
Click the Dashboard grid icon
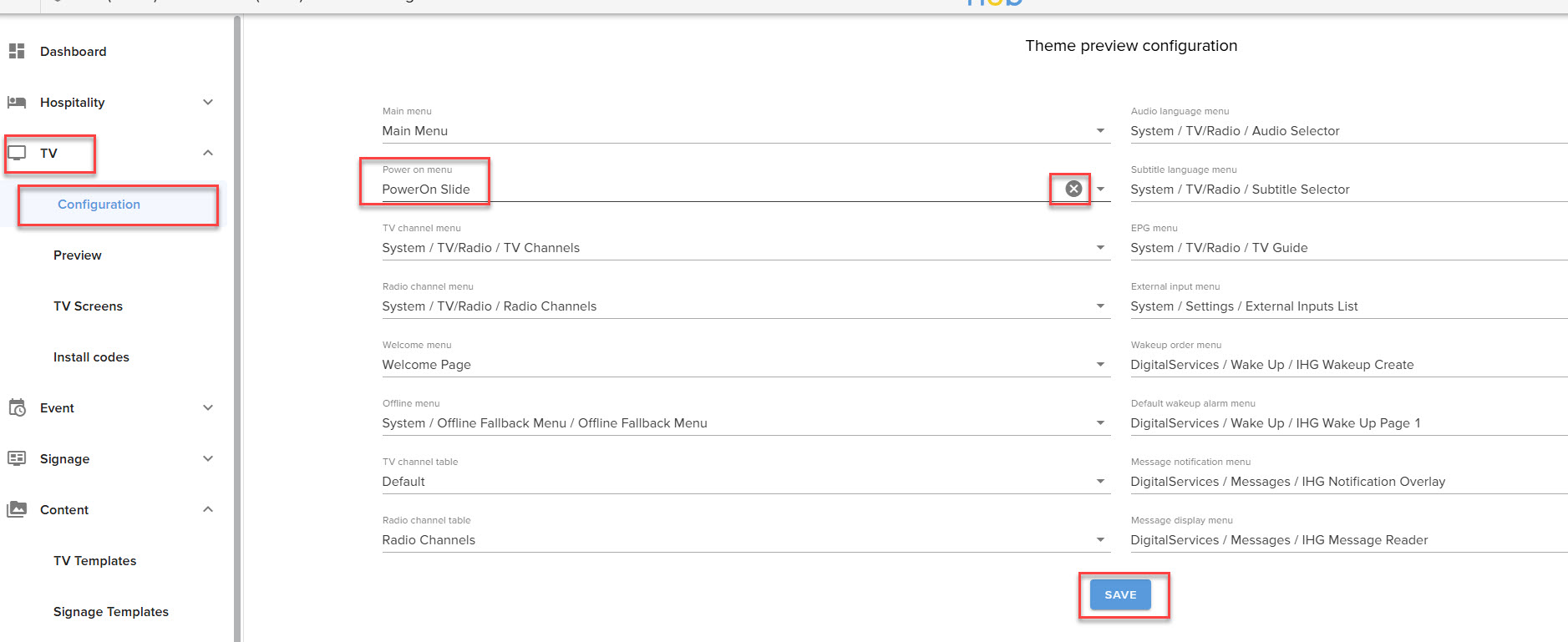click(x=17, y=51)
